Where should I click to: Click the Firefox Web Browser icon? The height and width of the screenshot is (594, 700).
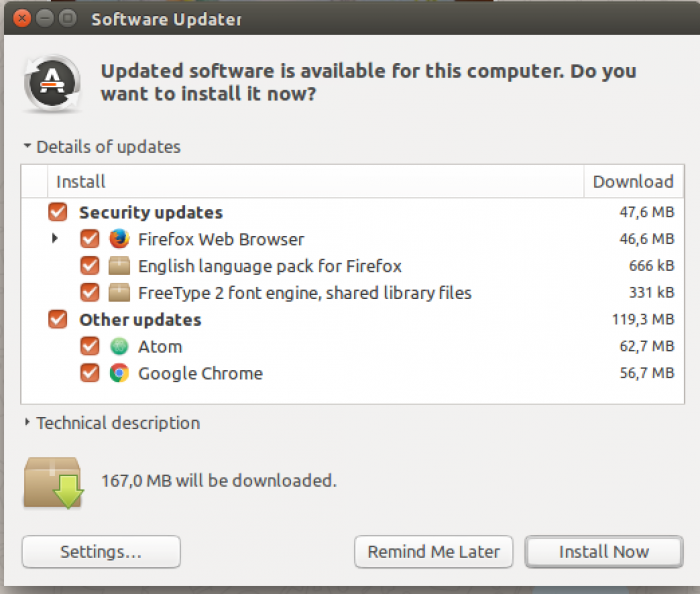pyautogui.click(x=119, y=239)
